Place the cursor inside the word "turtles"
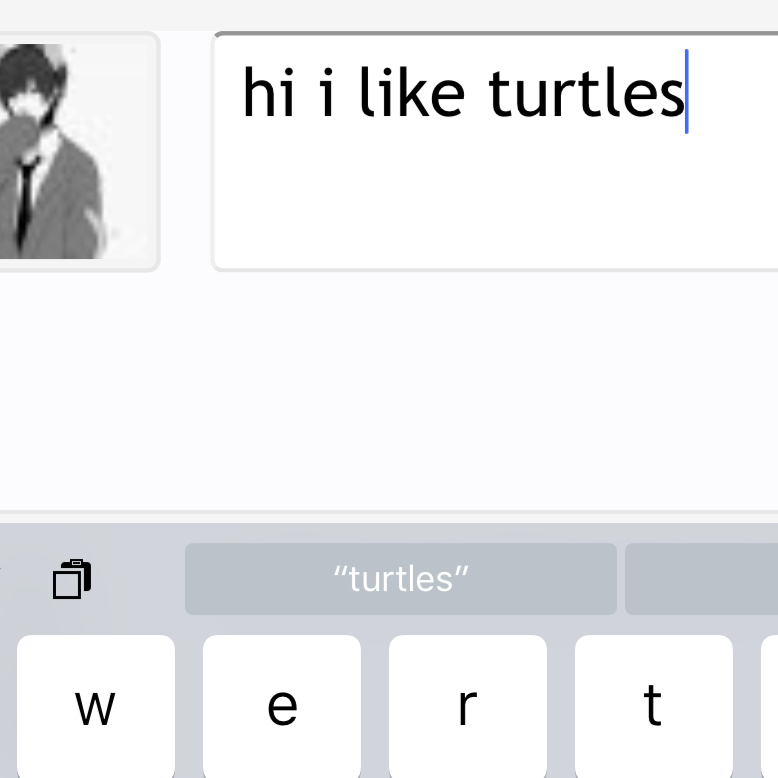The height and width of the screenshot is (778, 778). point(586,93)
